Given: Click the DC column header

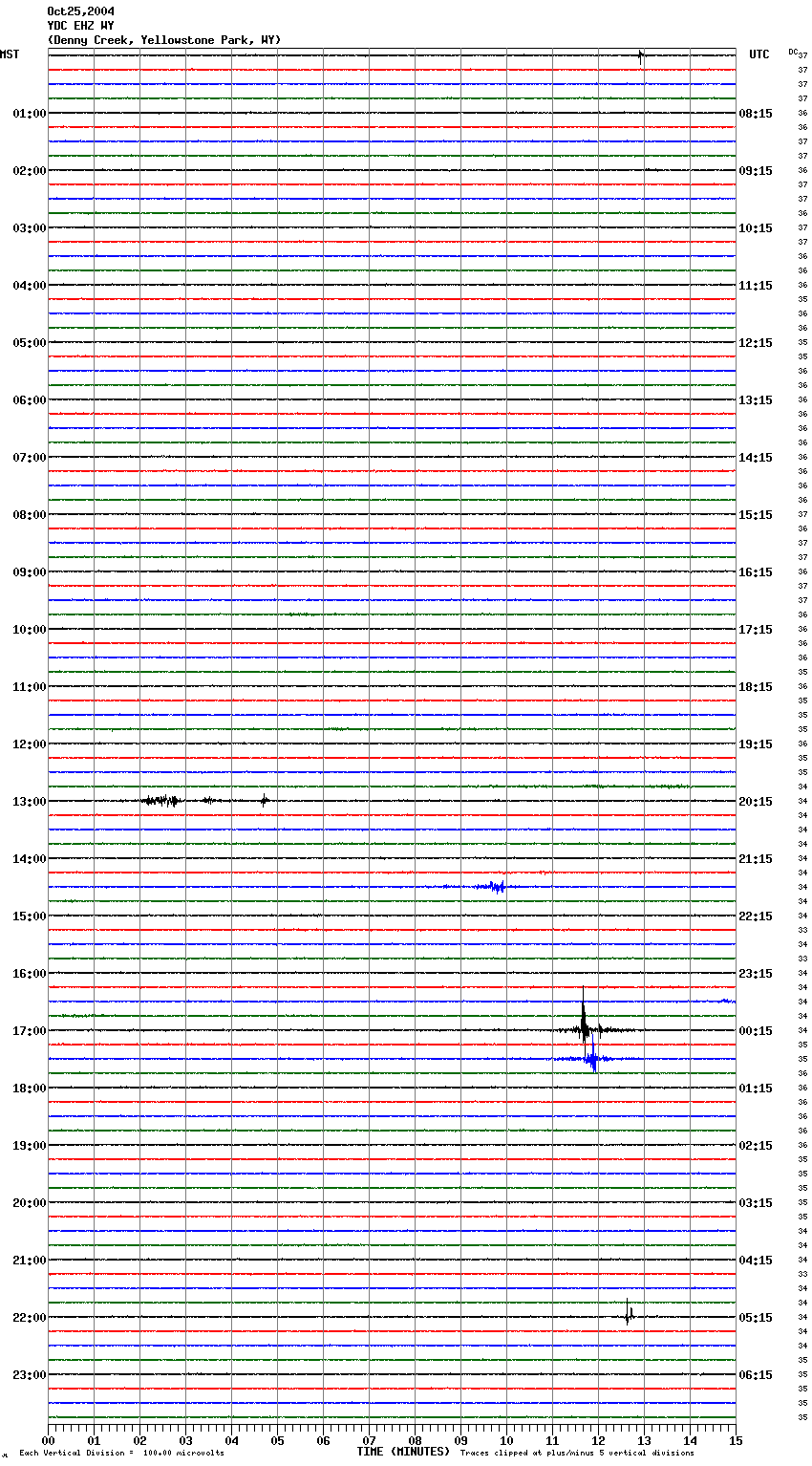Looking at the screenshot, I should (x=793, y=52).
